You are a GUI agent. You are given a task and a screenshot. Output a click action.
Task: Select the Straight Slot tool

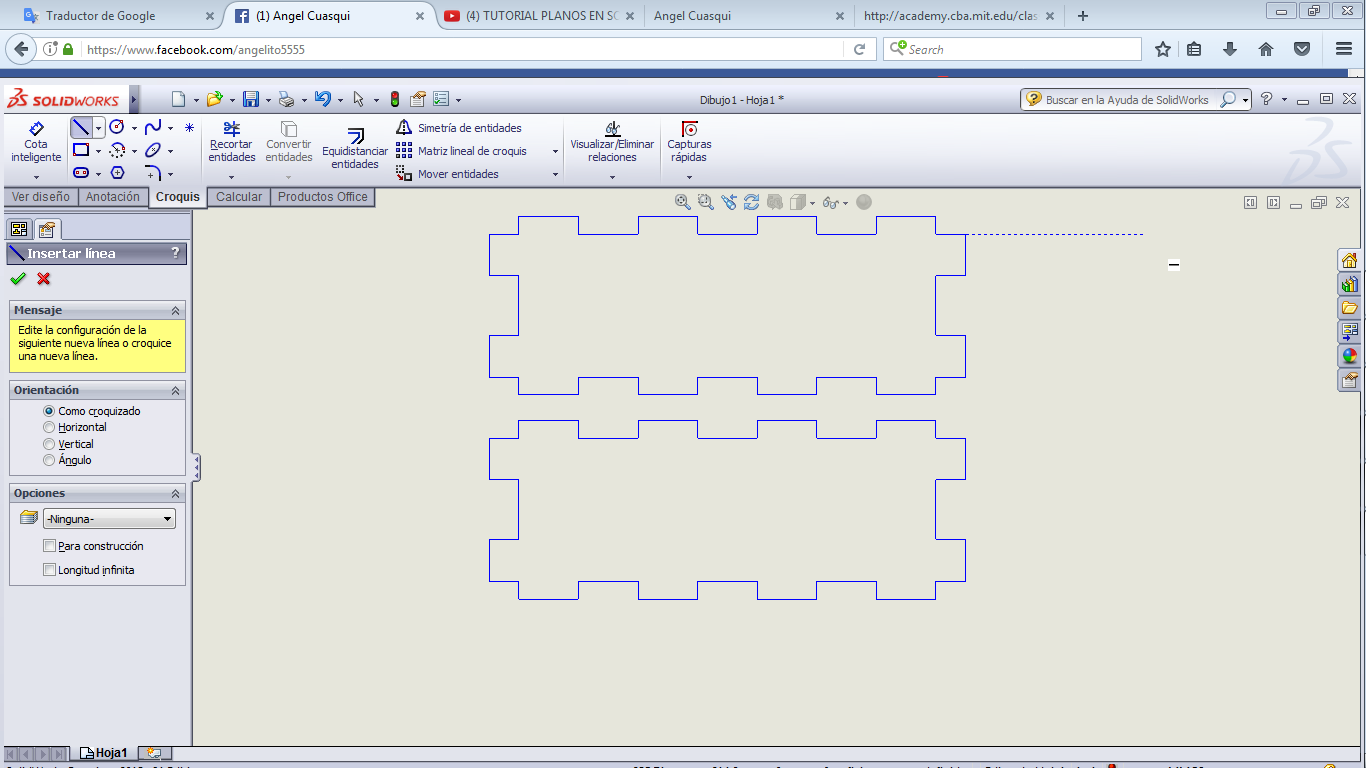(x=81, y=173)
